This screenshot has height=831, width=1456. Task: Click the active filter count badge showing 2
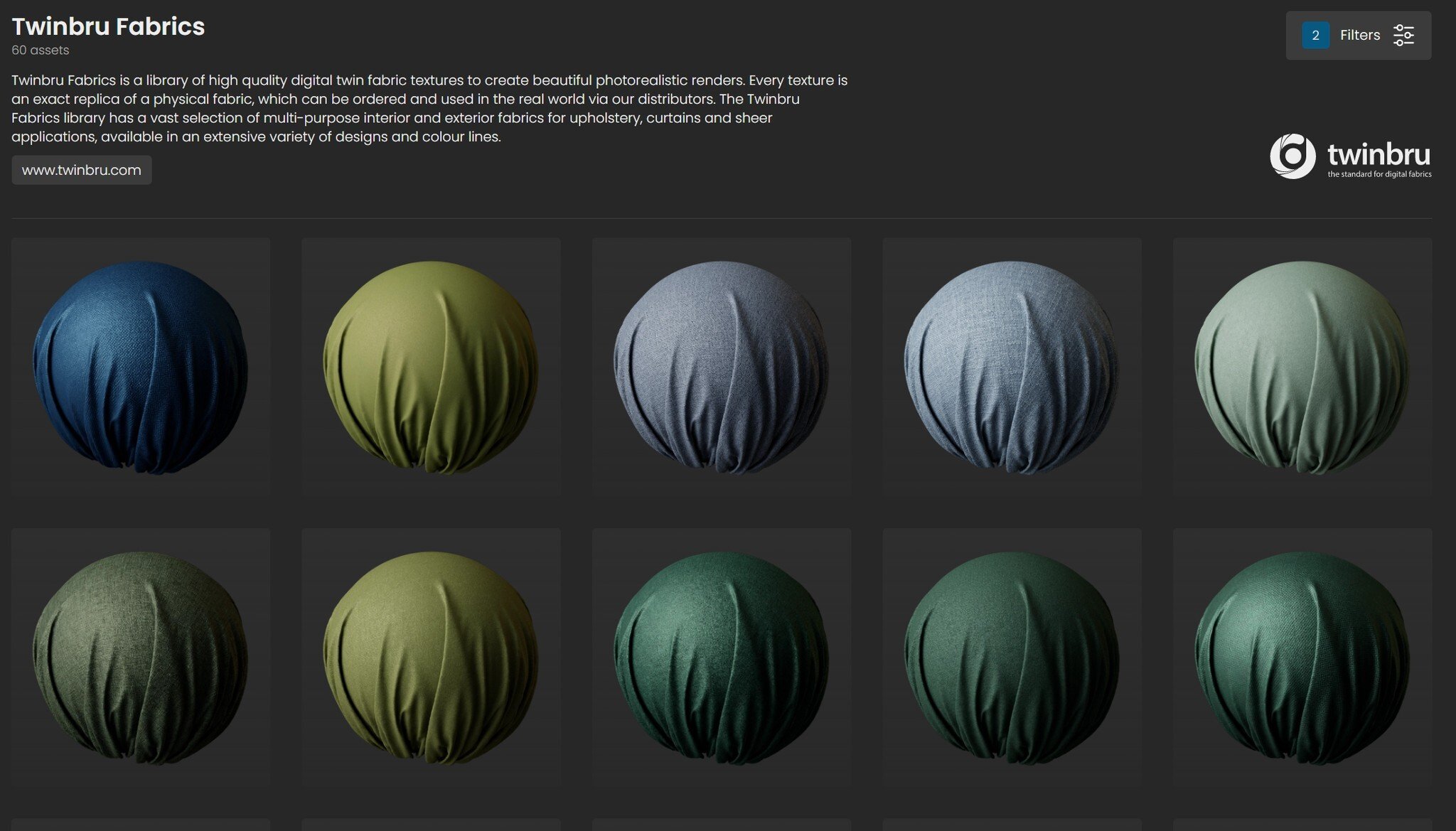pos(1315,36)
